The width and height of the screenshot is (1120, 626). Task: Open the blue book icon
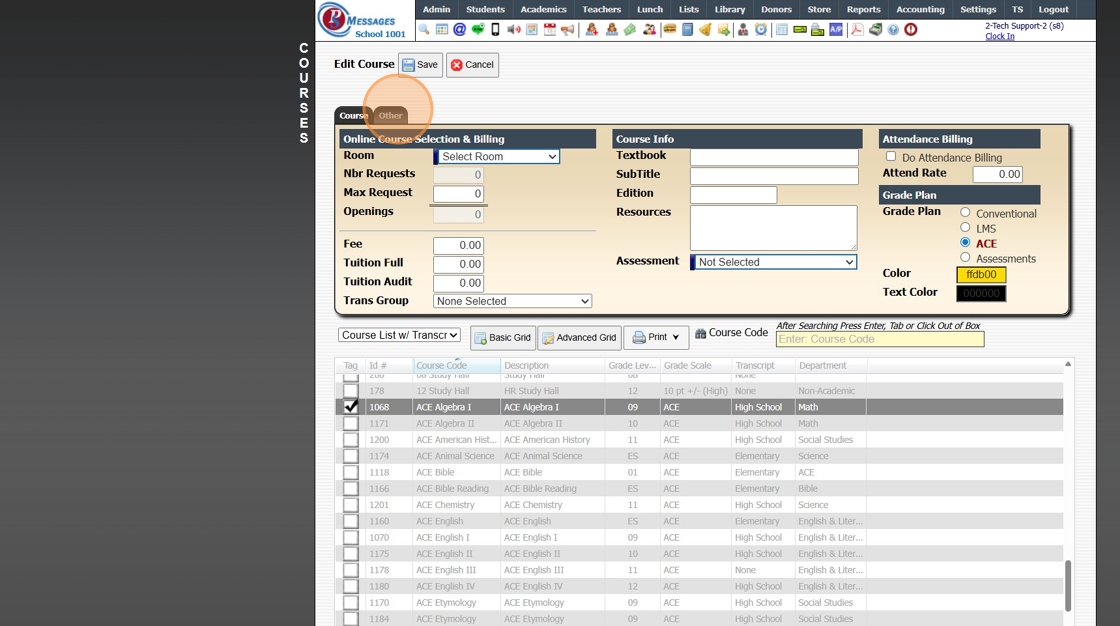pos(687,29)
